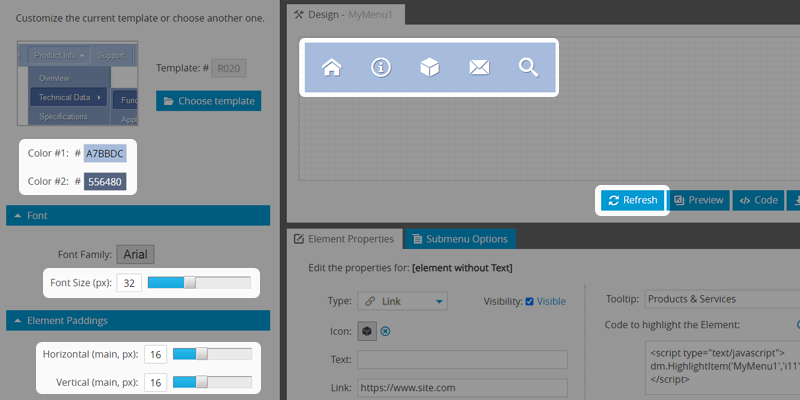Image resolution: width=800 pixels, height=400 pixels.
Task: Click the template preview thumbnail
Action: point(78,83)
